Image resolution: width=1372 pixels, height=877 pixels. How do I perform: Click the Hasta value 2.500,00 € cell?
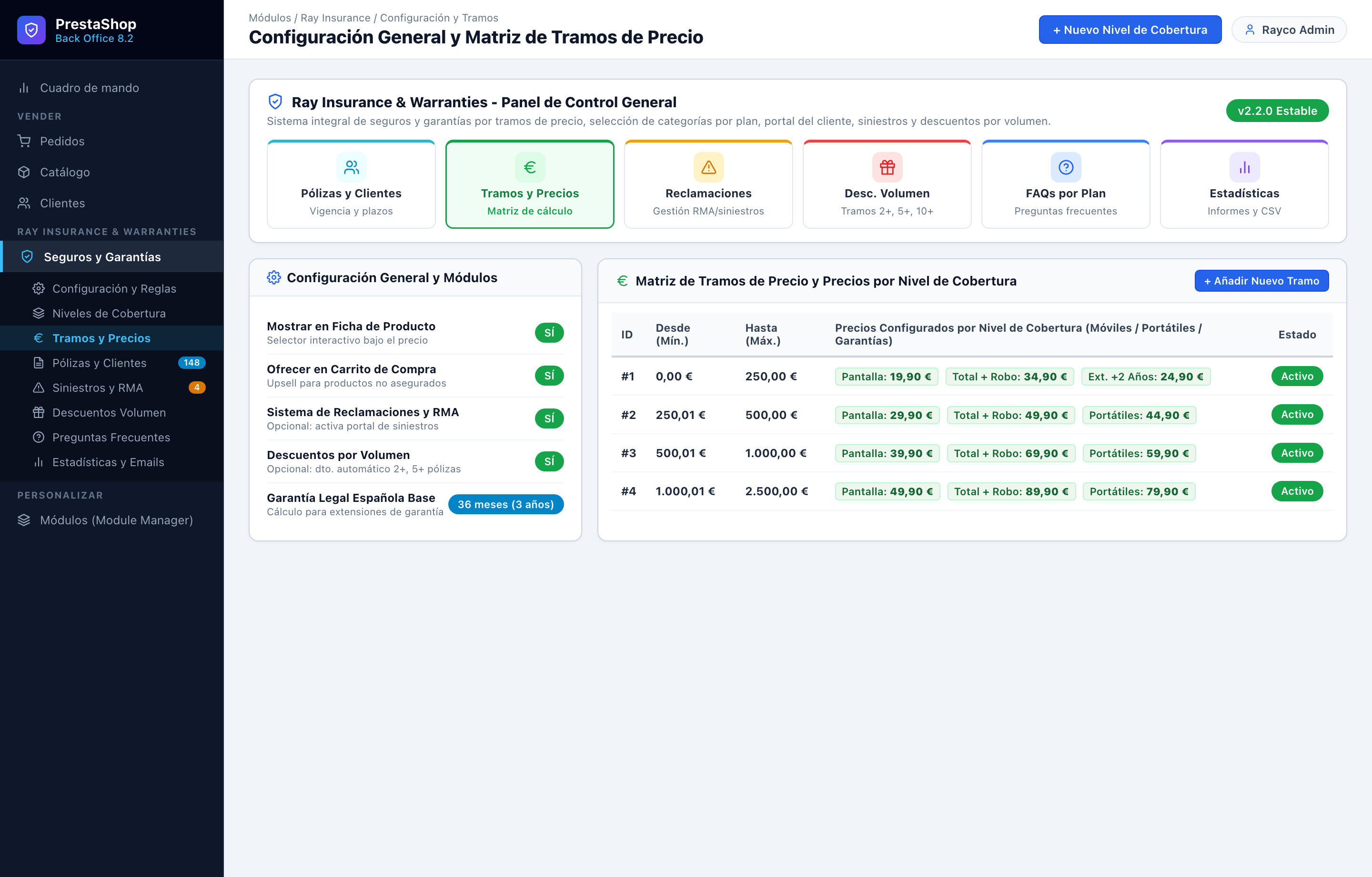click(x=777, y=491)
